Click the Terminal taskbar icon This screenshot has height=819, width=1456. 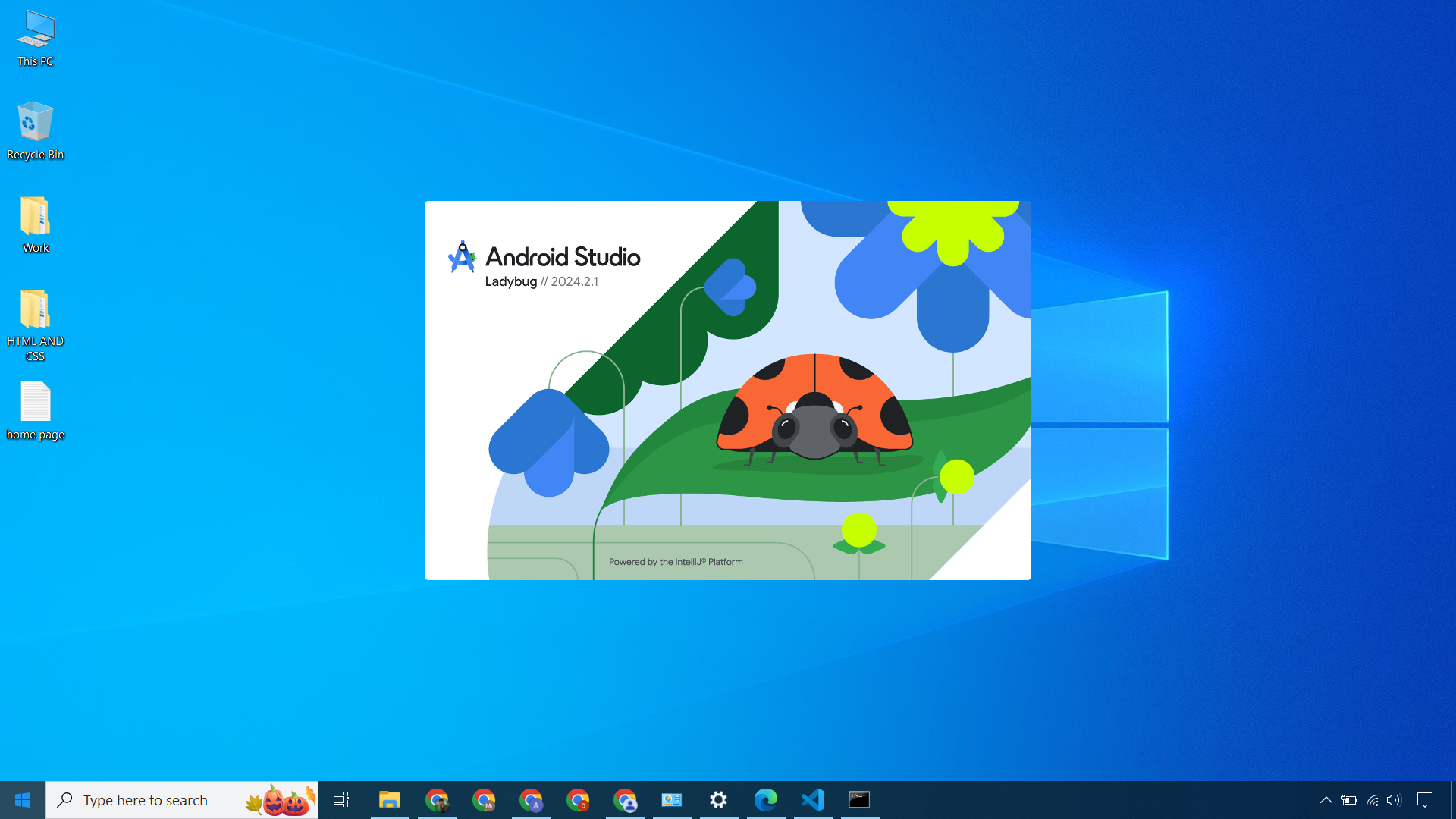859,800
